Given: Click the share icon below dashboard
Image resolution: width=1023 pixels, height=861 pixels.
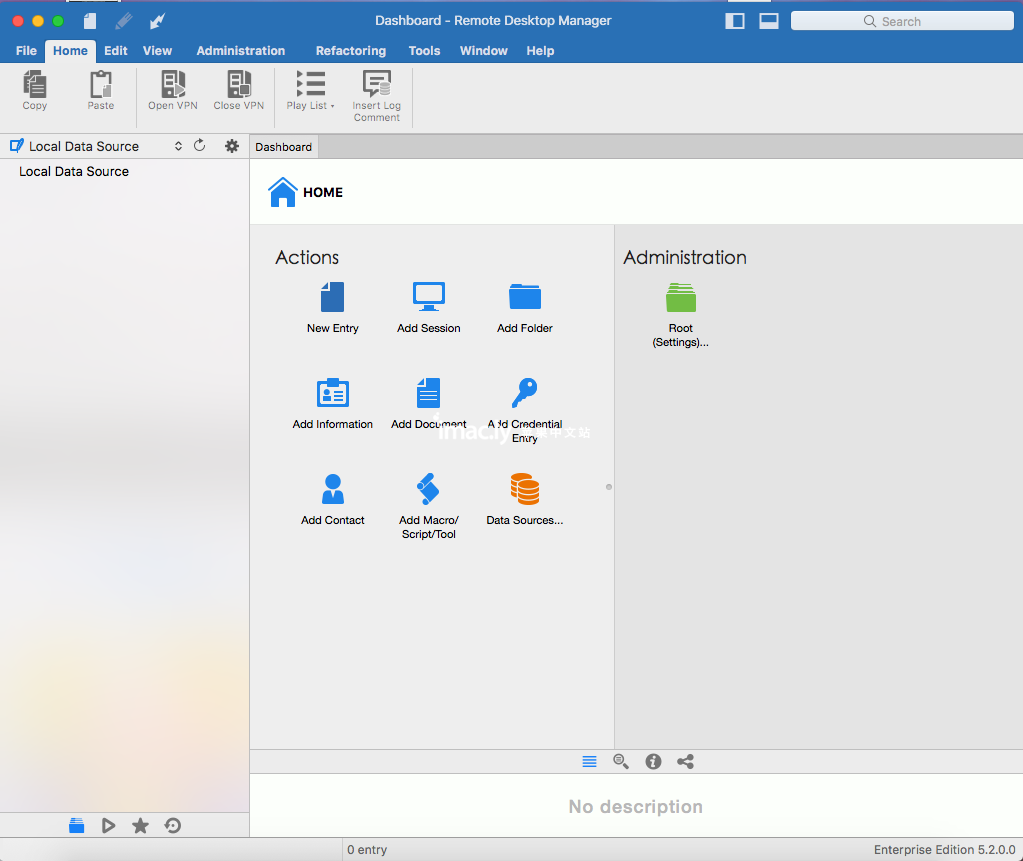Looking at the screenshot, I should coord(685,761).
